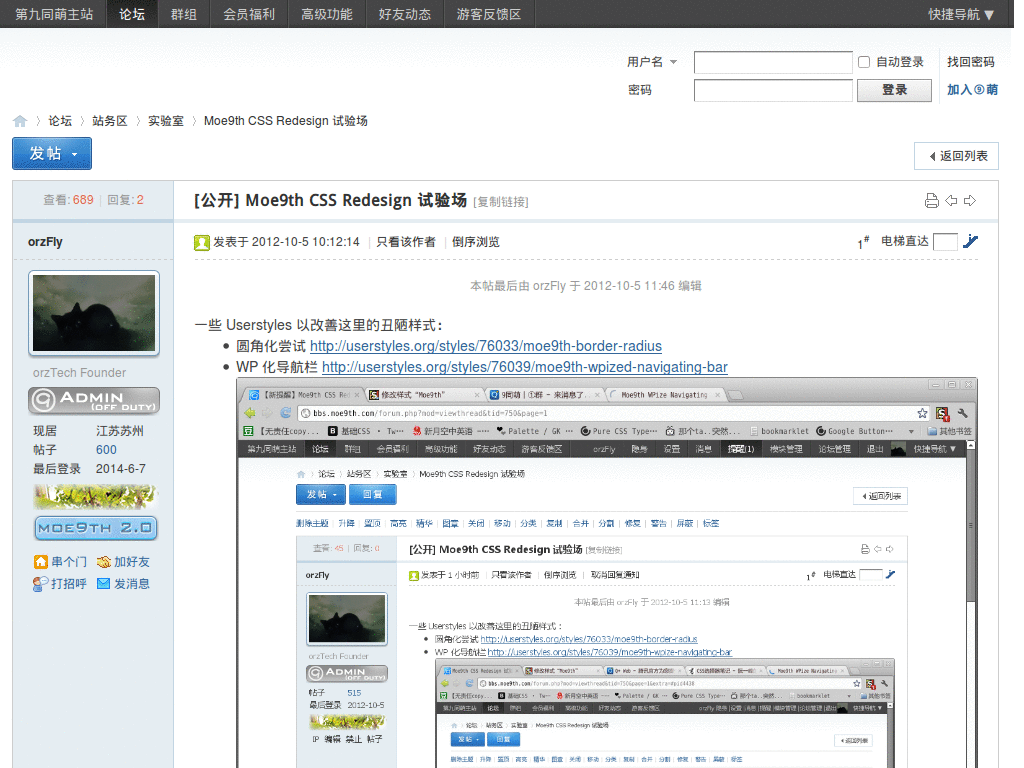Open the 用户名 login type dropdown

[x=673, y=62]
